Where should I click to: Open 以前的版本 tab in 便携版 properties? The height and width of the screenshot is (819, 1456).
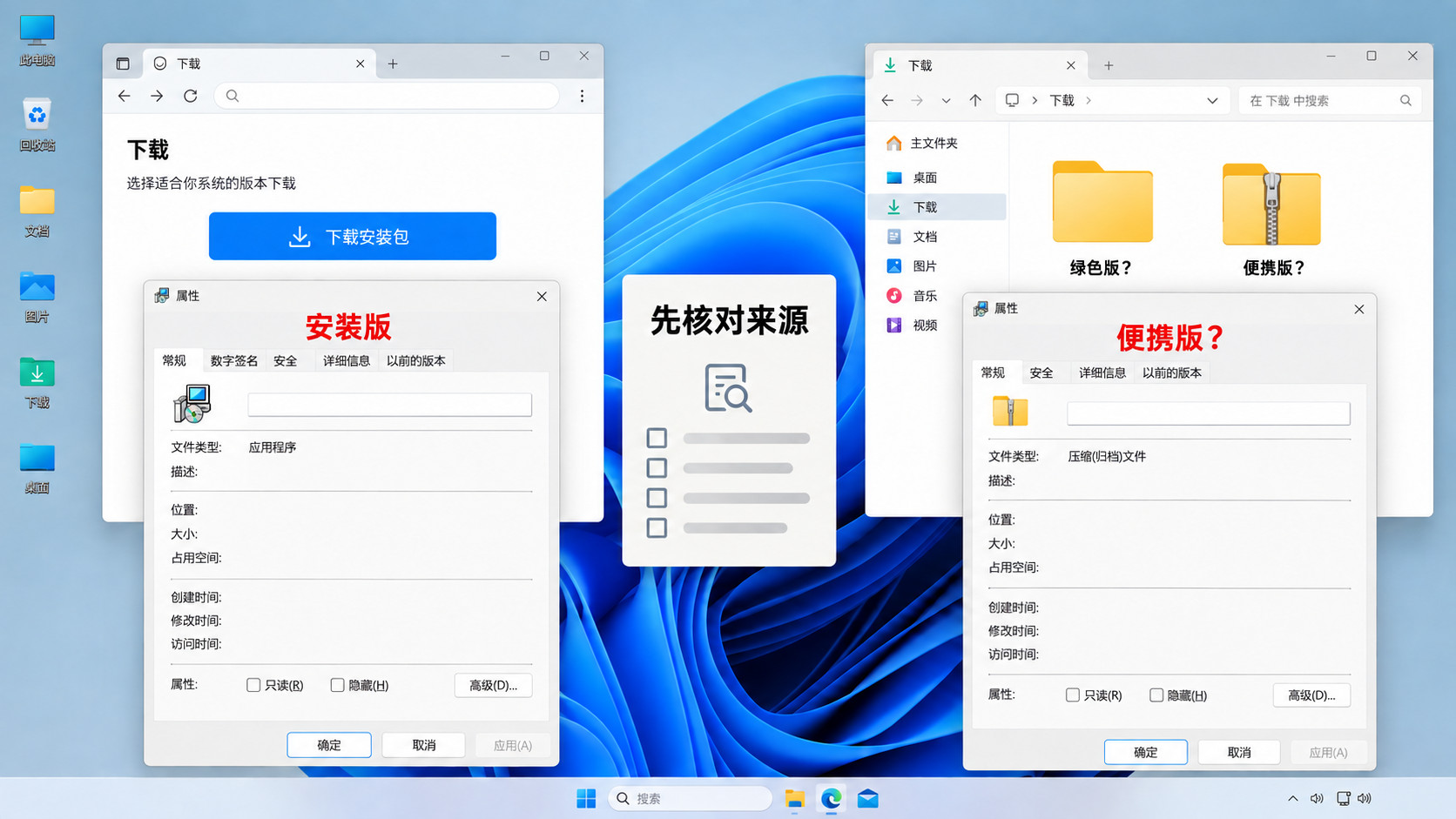tap(1172, 373)
